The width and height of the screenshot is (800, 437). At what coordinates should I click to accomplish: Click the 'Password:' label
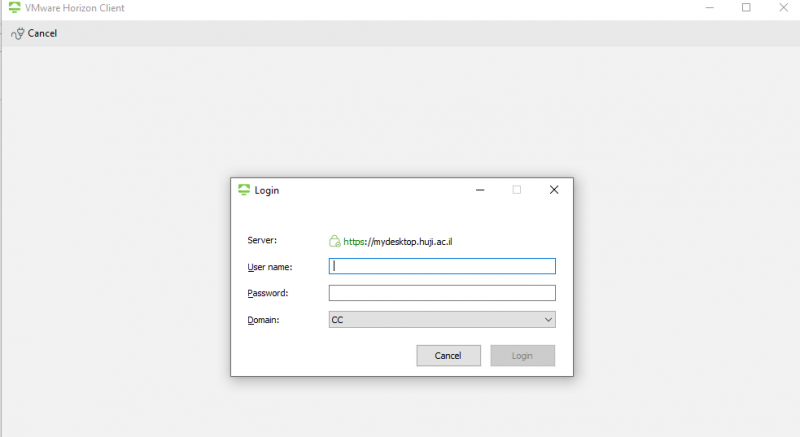click(268, 293)
